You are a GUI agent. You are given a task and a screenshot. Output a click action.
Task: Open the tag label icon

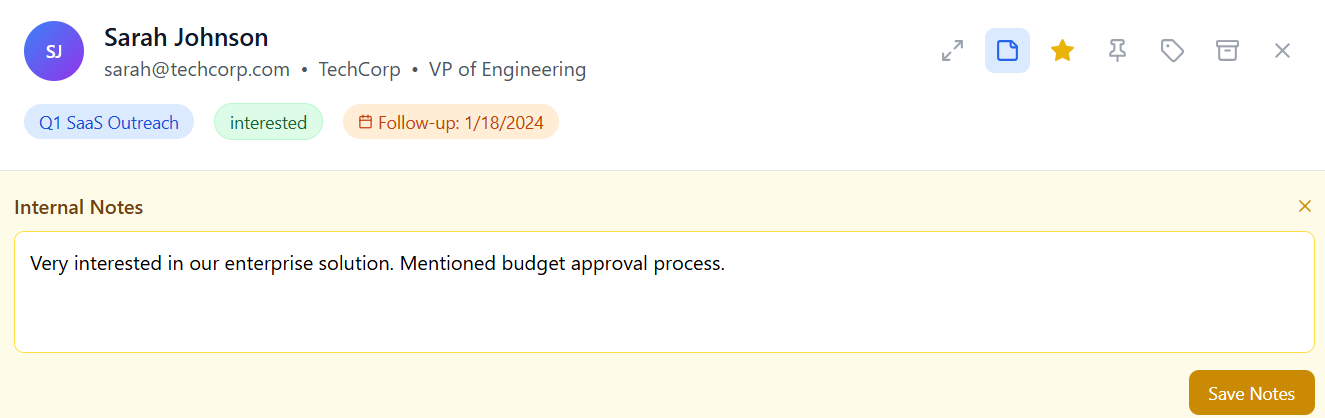(x=1172, y=50)
